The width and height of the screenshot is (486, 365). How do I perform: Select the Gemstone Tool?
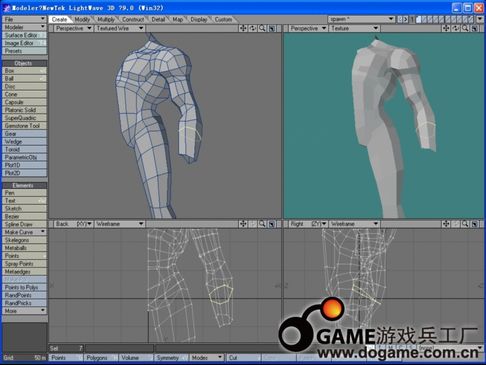point(24,126)
